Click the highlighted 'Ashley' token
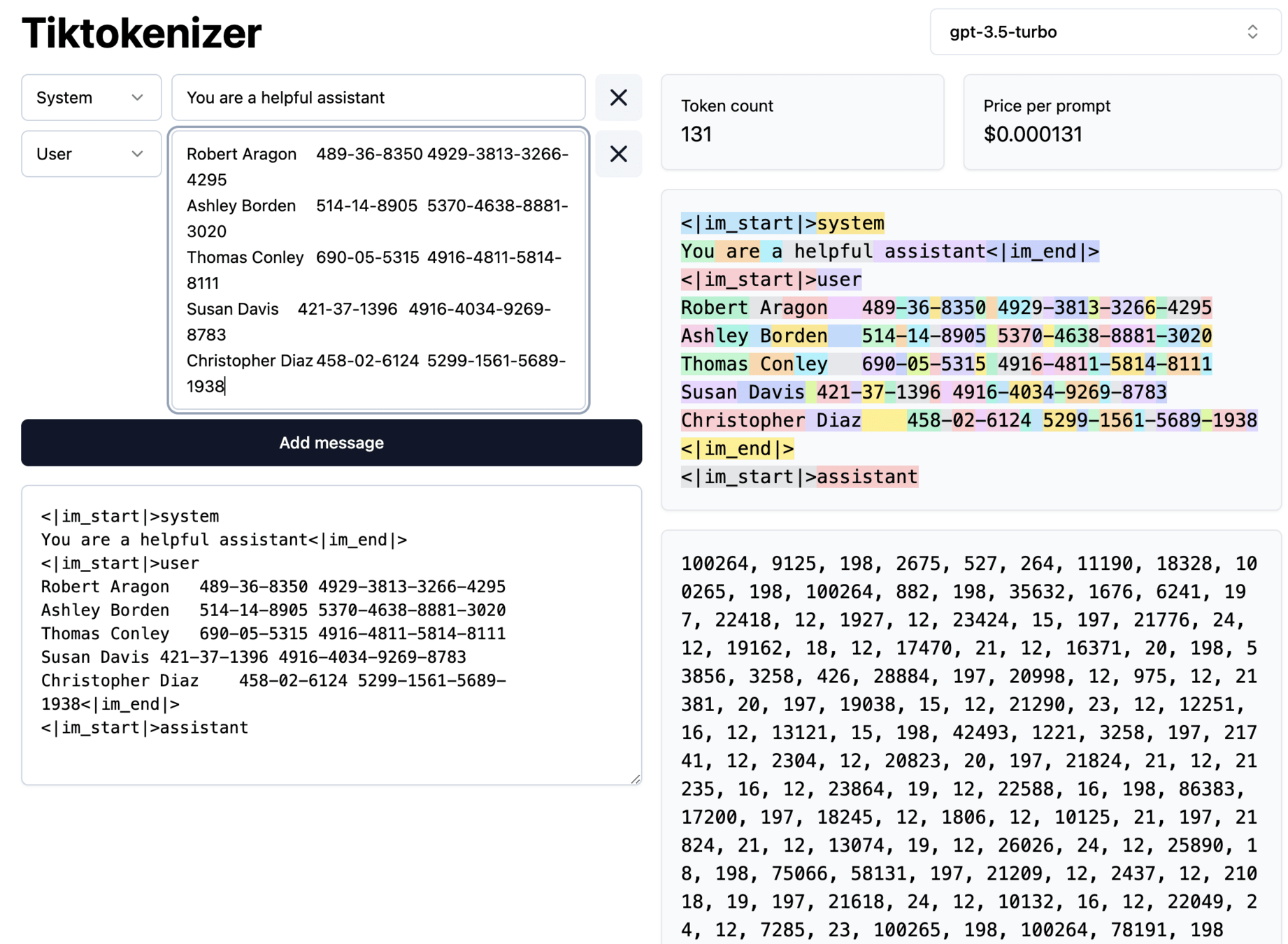The image size is (1288, 944). click(x=715, y=336)
